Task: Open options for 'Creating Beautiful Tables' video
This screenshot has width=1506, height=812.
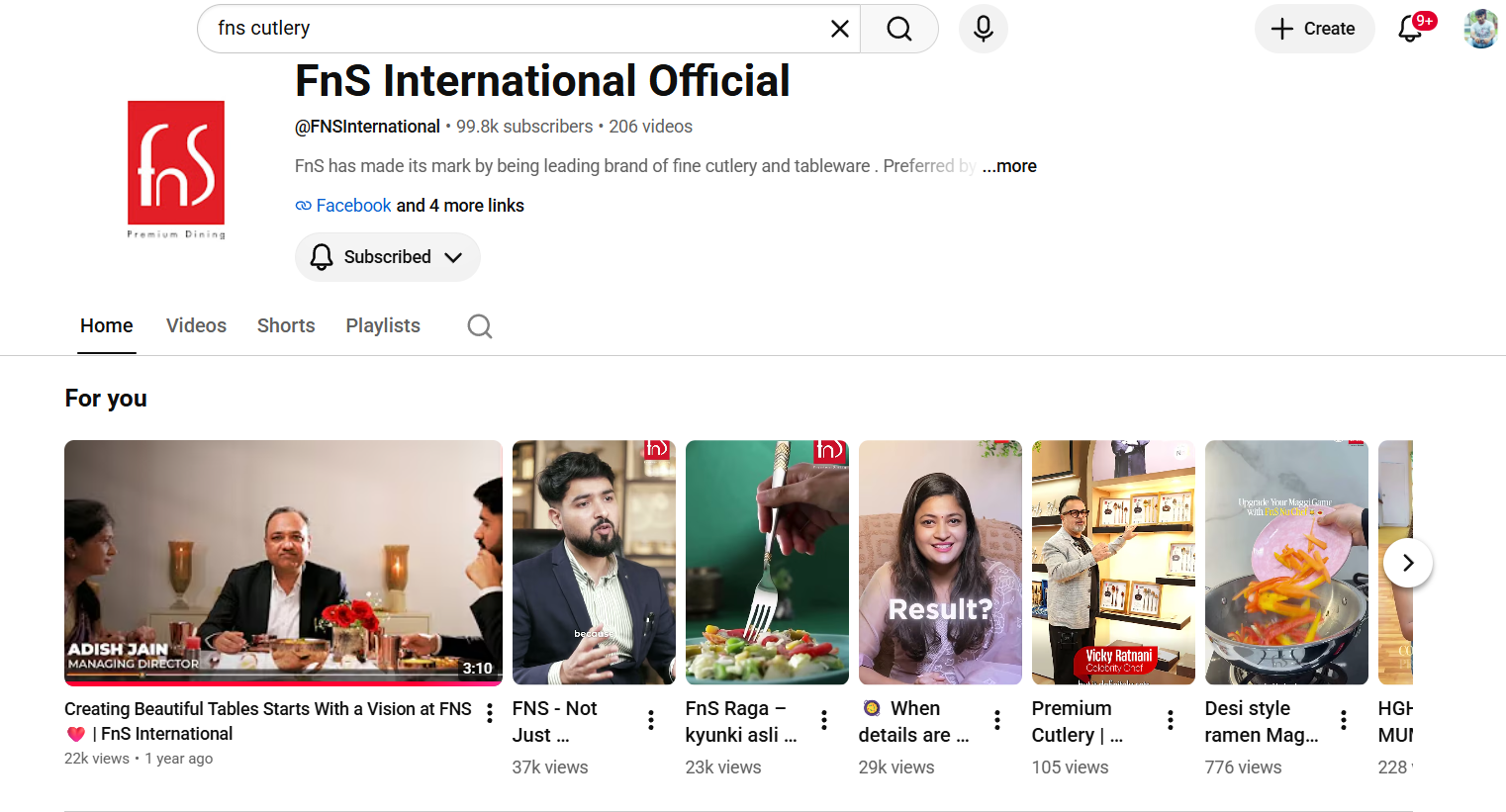Action: 490,712
